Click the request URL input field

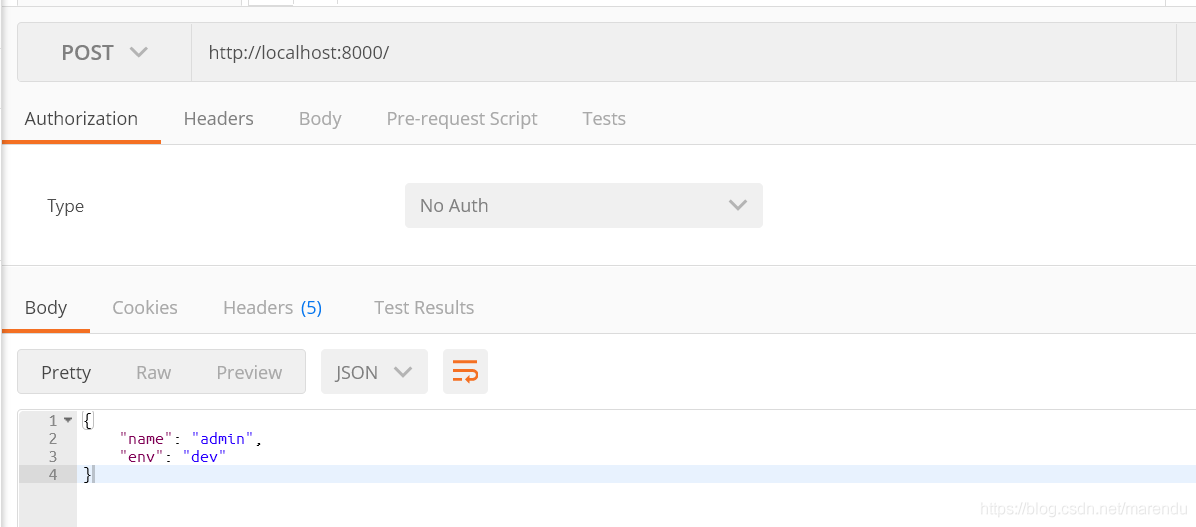click(683, 52)
